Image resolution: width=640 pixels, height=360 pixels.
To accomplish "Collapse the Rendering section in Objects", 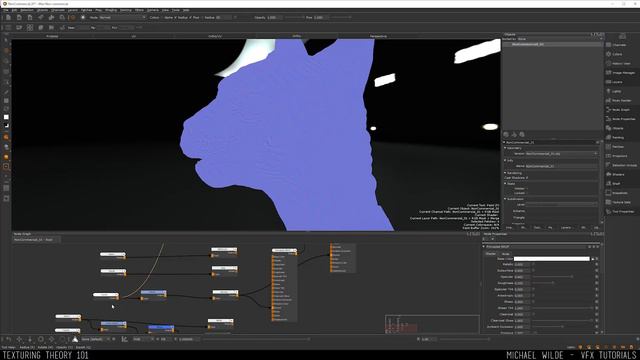I will coord(505,173).
